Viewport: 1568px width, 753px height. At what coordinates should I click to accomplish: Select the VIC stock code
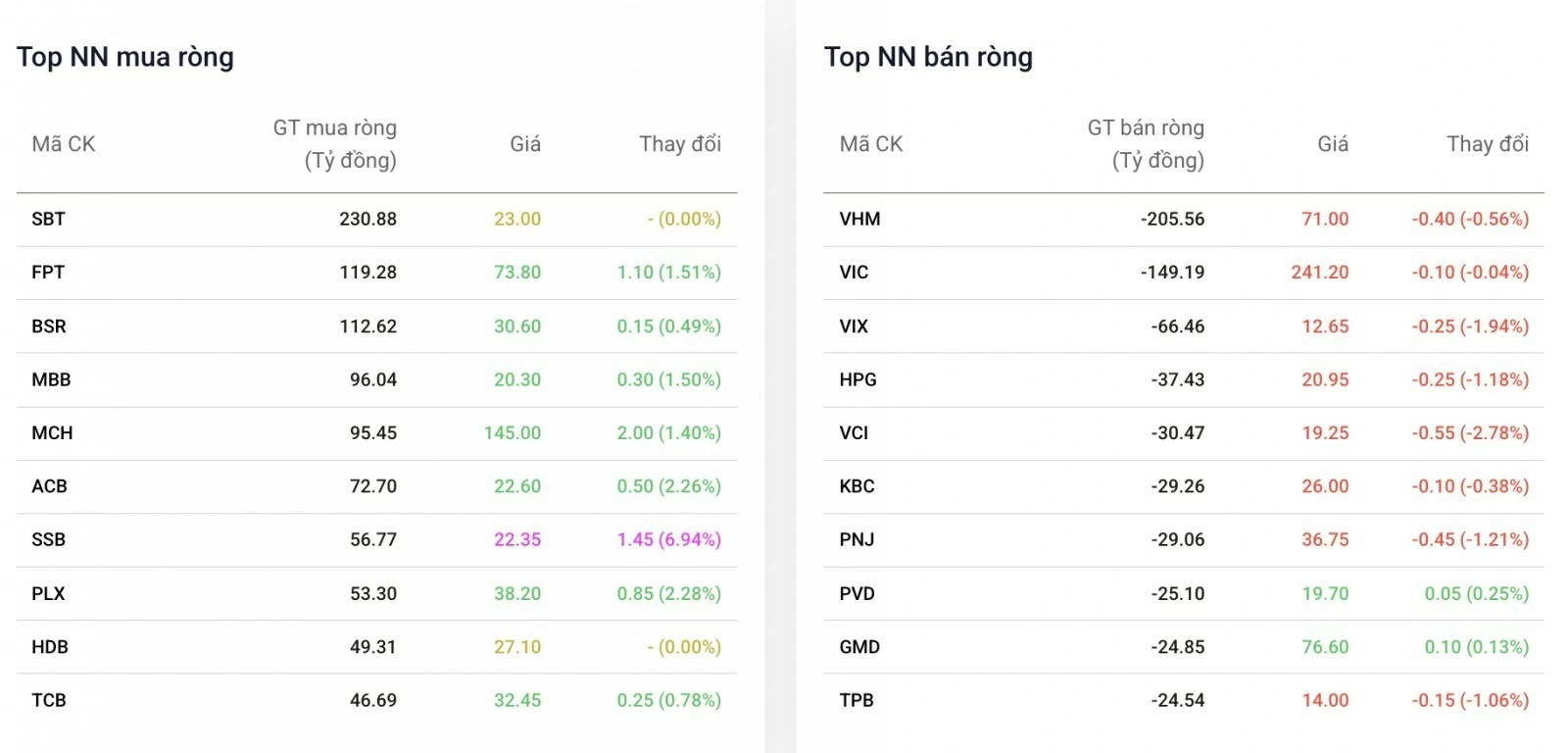pyautogui.click(x=854, y=273)
